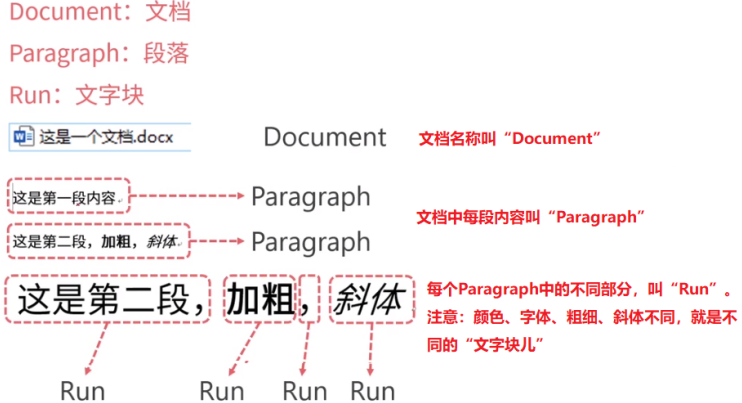Click the Run label under 斜体
Viewport: 742px width, 403px height.
click(373, 391)
